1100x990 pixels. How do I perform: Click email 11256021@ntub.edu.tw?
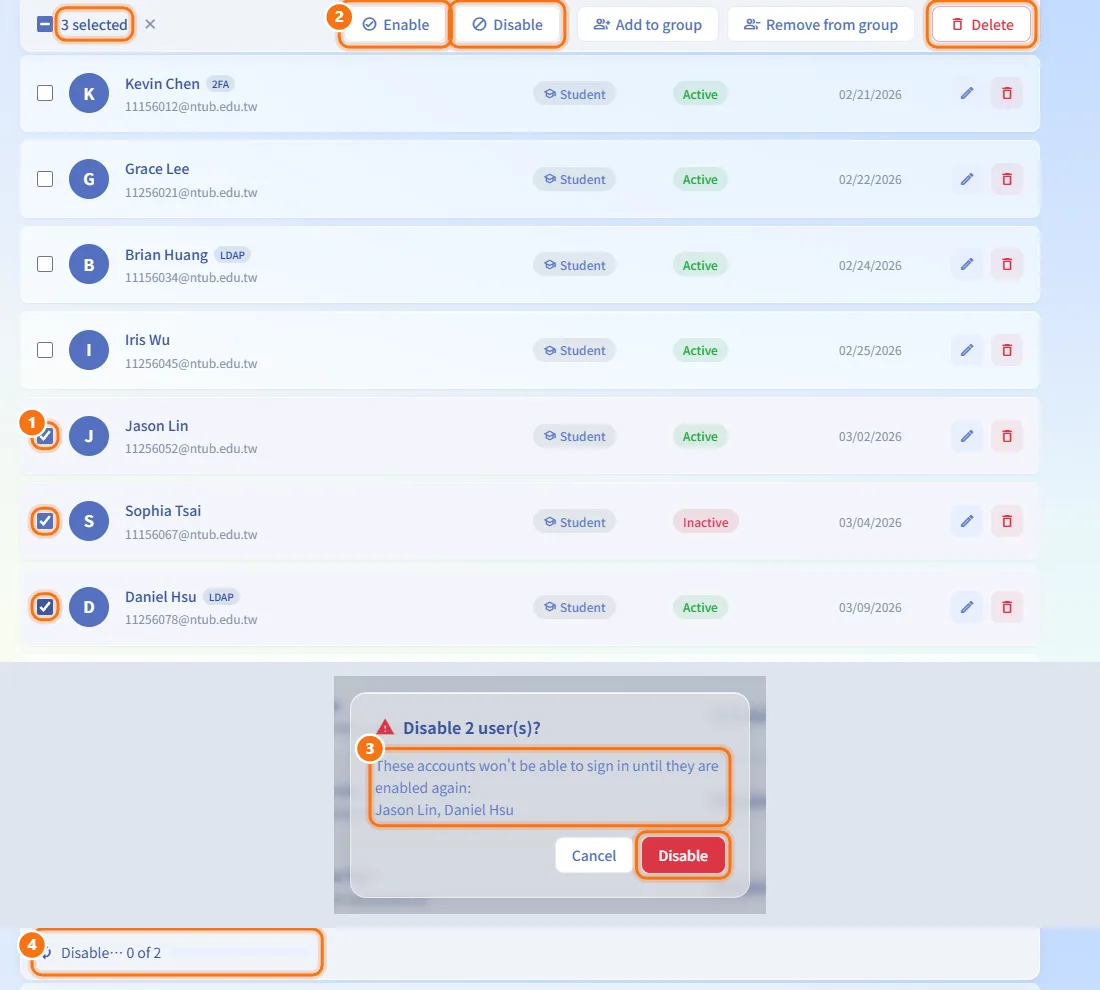(191, 192)
